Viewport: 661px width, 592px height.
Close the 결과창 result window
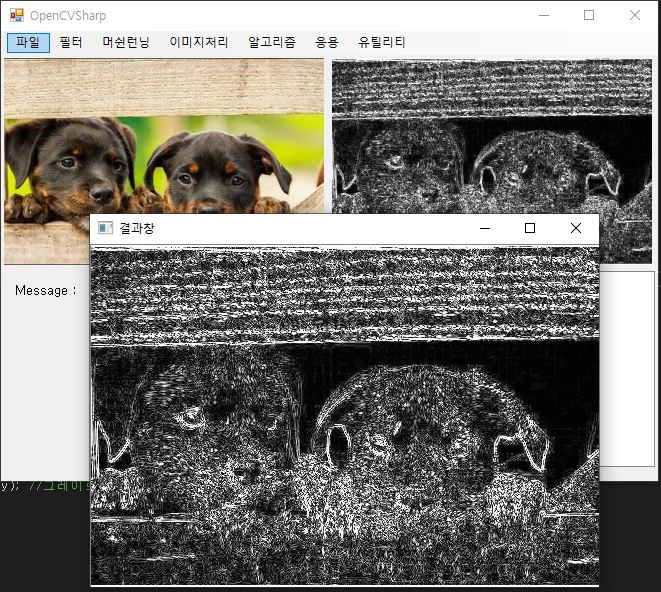(576, 228)
